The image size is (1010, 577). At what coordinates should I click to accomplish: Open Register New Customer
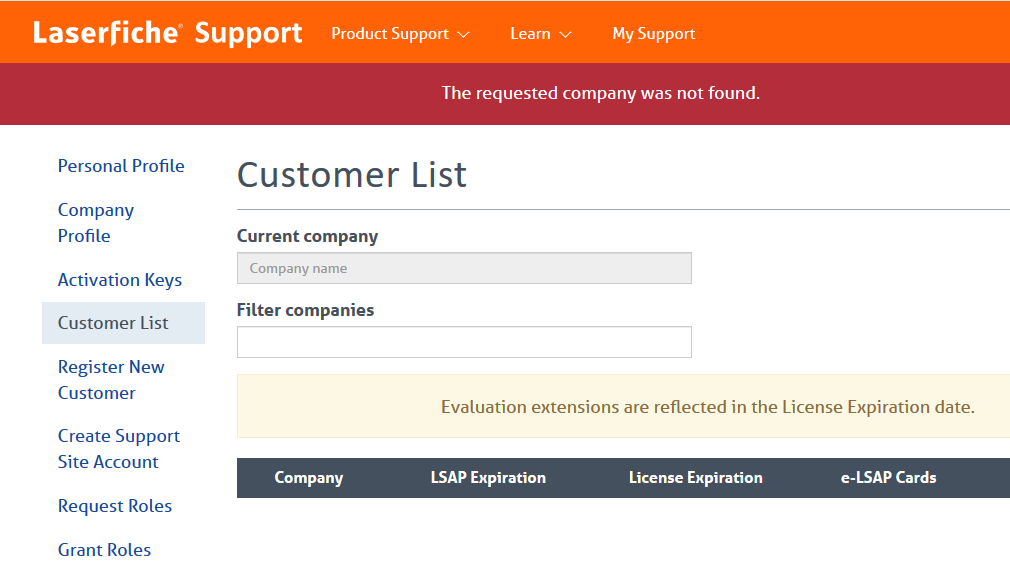[111, 380]
